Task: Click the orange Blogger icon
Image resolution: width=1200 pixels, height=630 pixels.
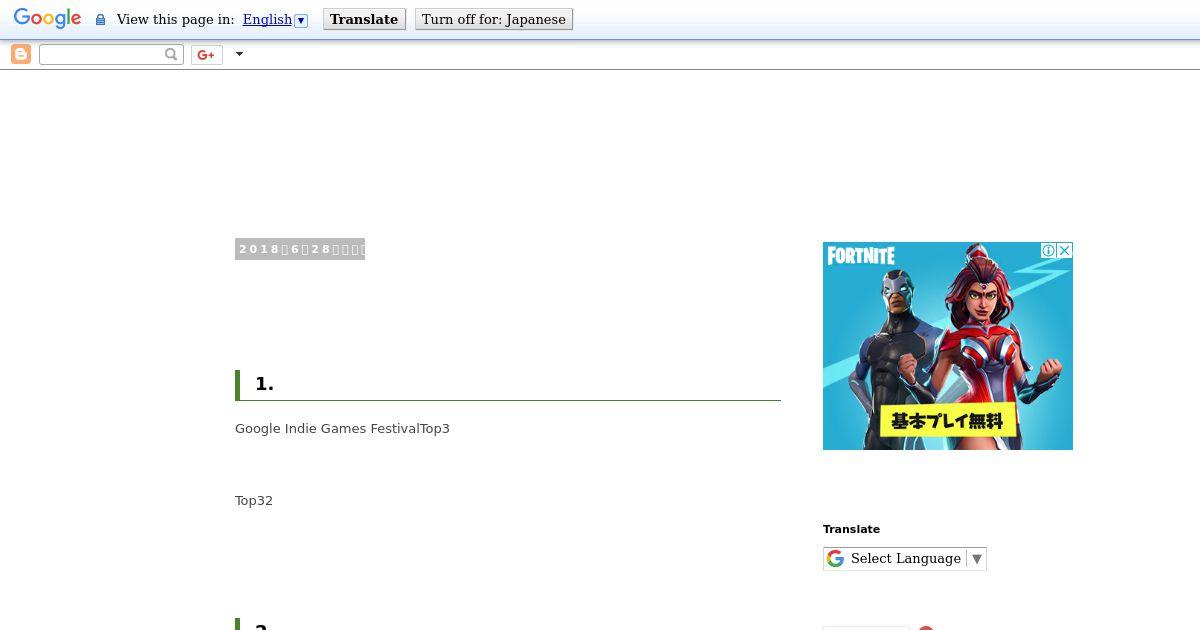Action: click(21, 54)
